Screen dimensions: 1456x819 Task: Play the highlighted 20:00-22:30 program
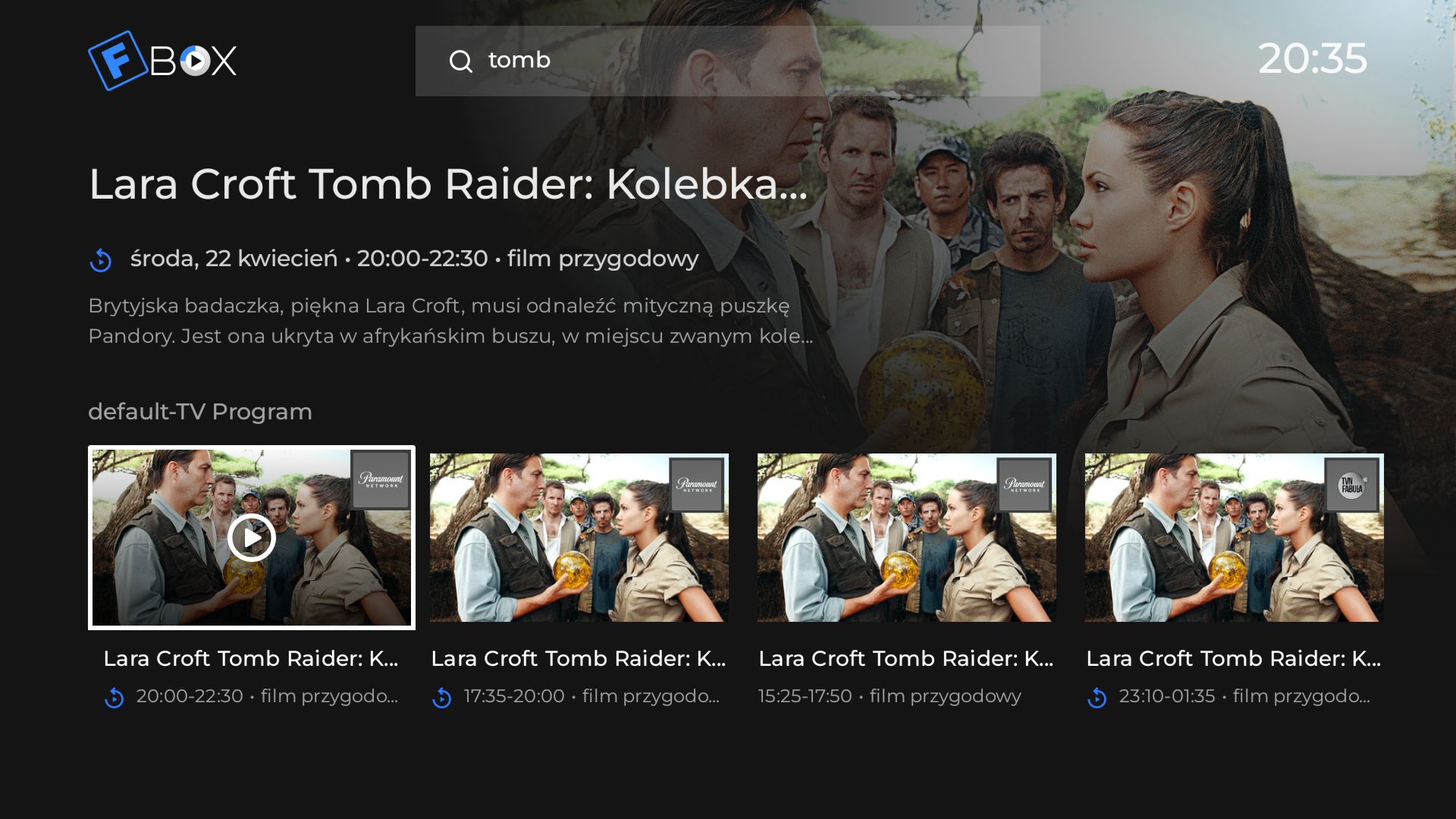(x=252, y=538)
